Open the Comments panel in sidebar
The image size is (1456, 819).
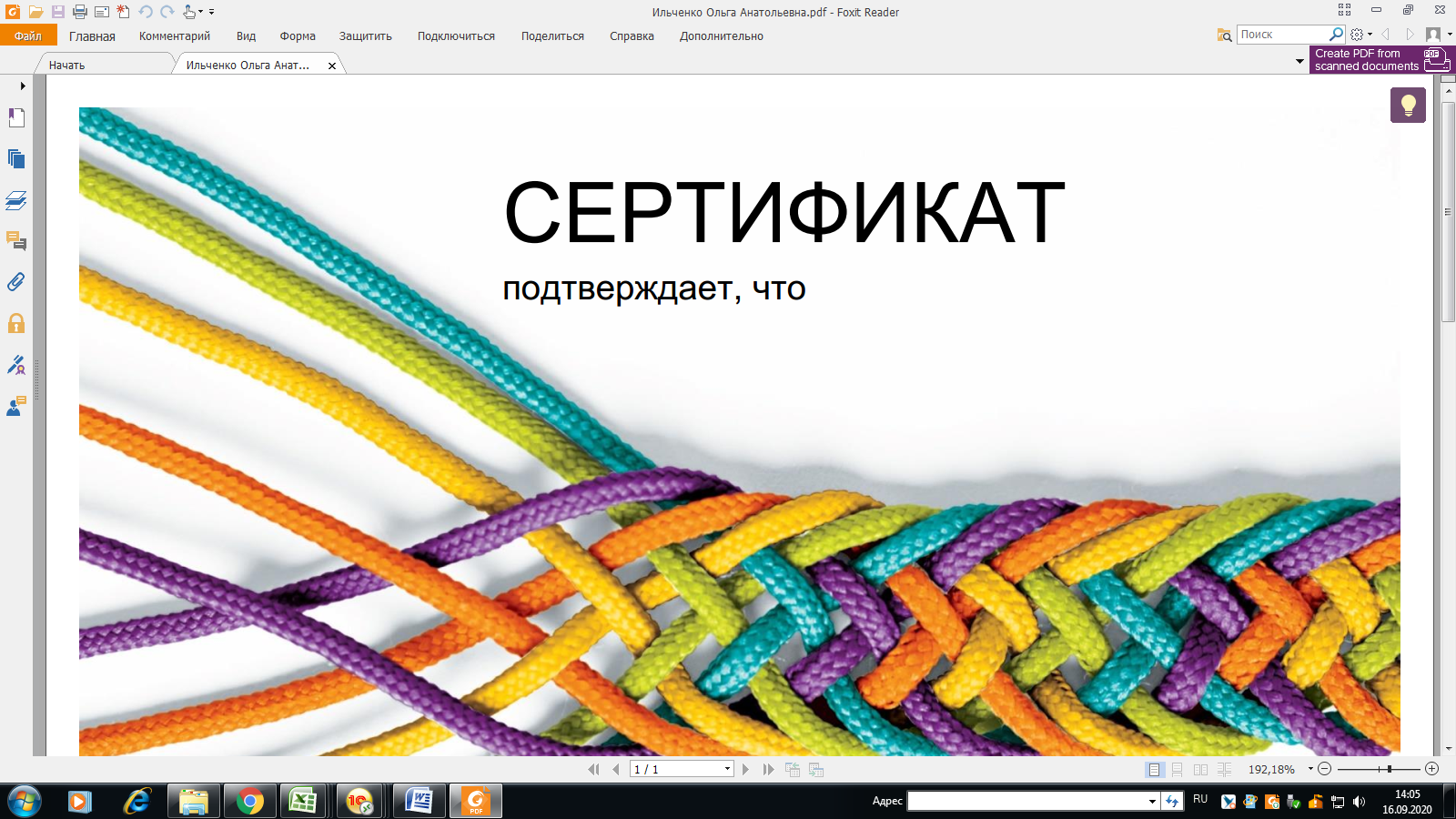coord(16,241)
